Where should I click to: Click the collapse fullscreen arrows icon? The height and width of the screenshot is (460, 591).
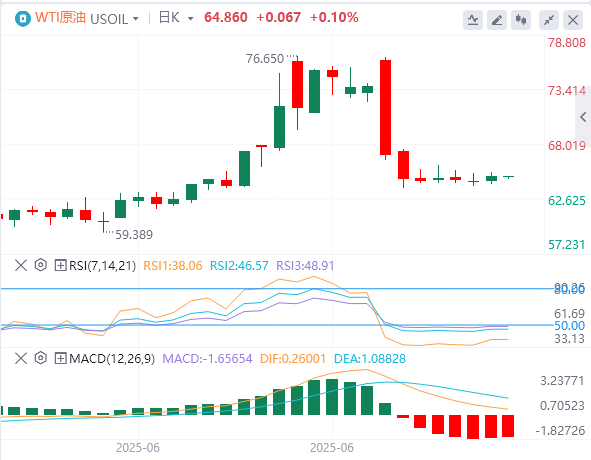pos(549,20)
